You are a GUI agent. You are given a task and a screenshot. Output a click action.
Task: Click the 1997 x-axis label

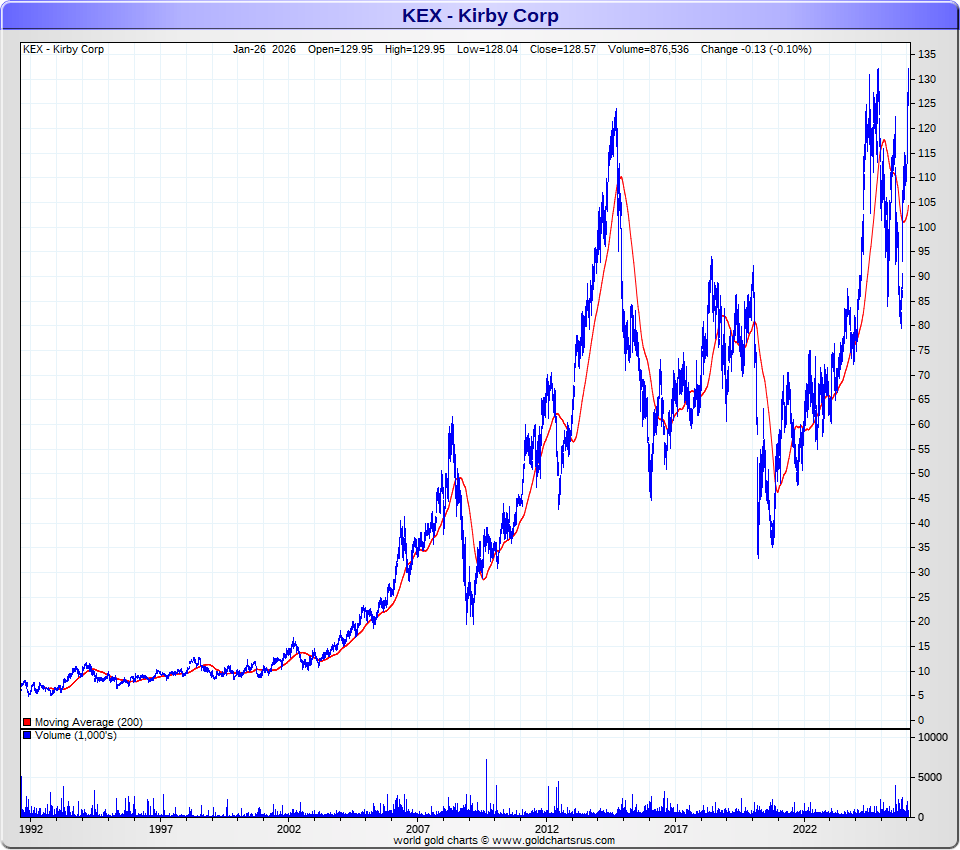[x=161, y=829]
